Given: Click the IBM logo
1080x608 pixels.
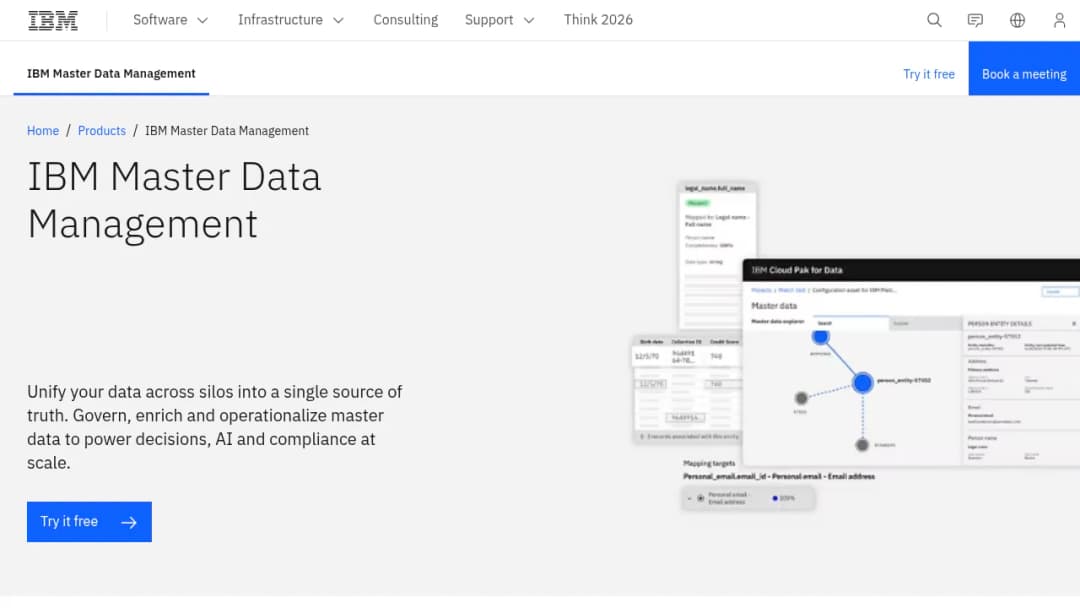Looking at the screenshot, I should point(53,21).
